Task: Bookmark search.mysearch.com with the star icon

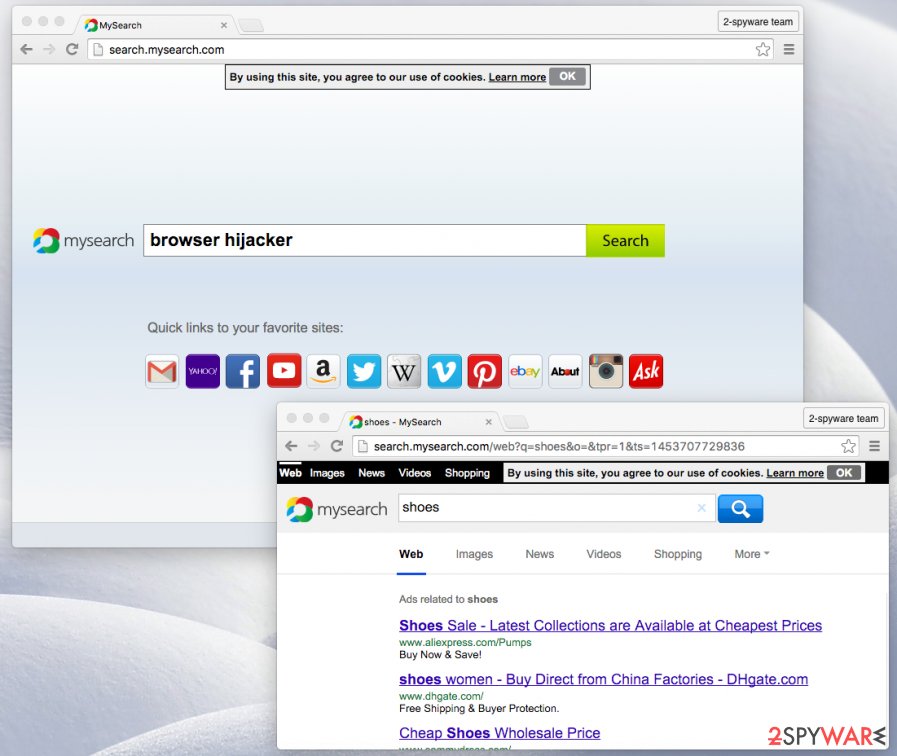Action: coord(763,50)
